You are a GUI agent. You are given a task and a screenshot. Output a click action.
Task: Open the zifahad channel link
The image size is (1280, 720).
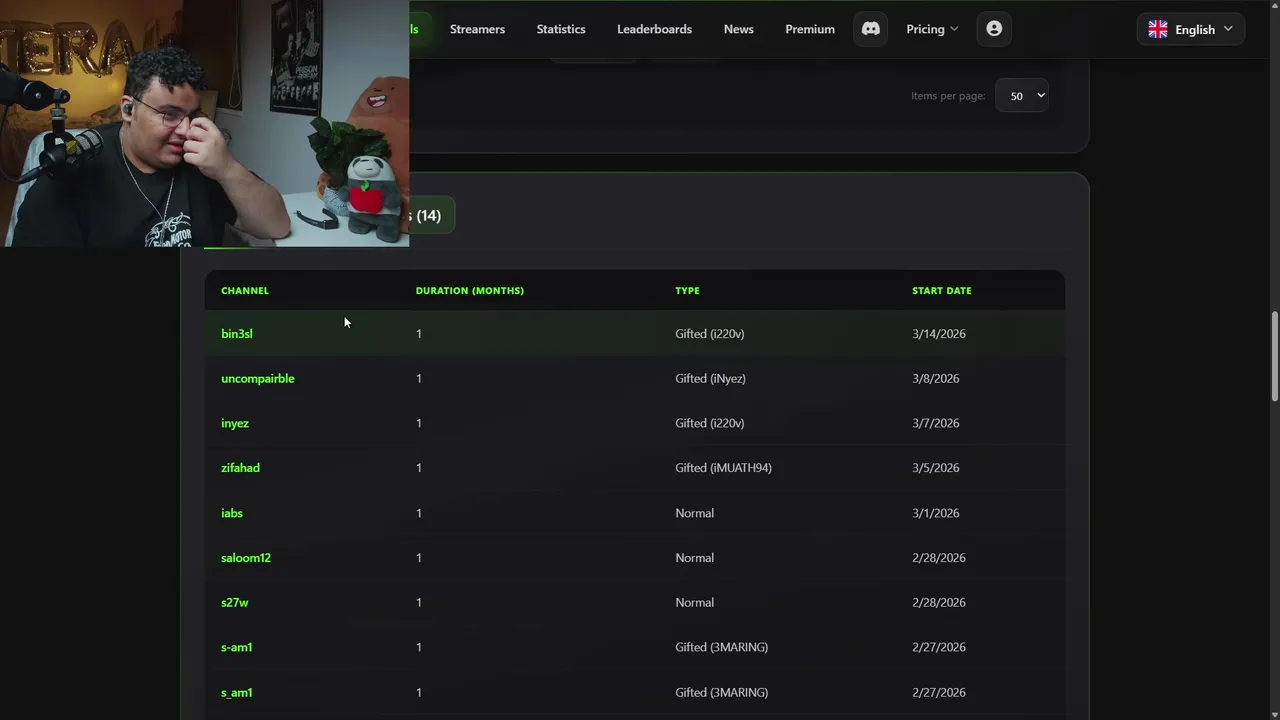pyautogui.click(x=240, y=468)
